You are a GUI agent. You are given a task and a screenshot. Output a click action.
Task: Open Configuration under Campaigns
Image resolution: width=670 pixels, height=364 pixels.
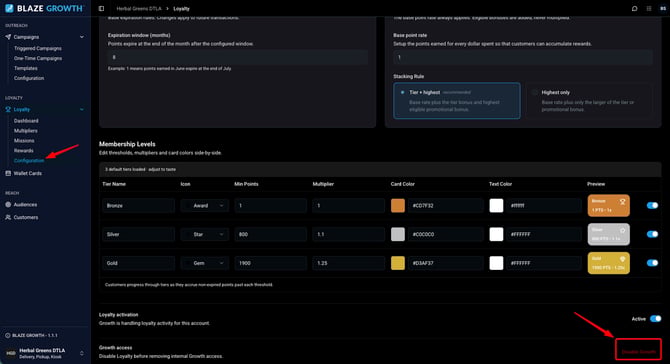(29, 78)
